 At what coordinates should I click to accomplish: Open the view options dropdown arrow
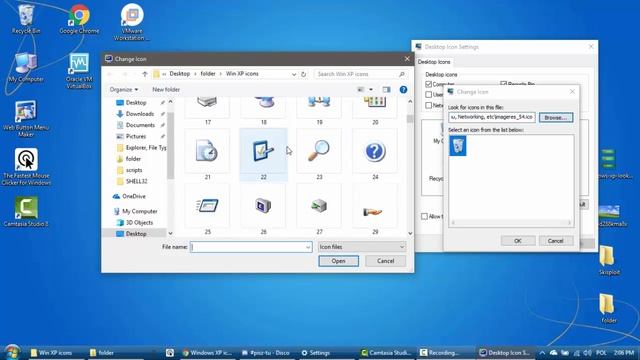point(371,89)
